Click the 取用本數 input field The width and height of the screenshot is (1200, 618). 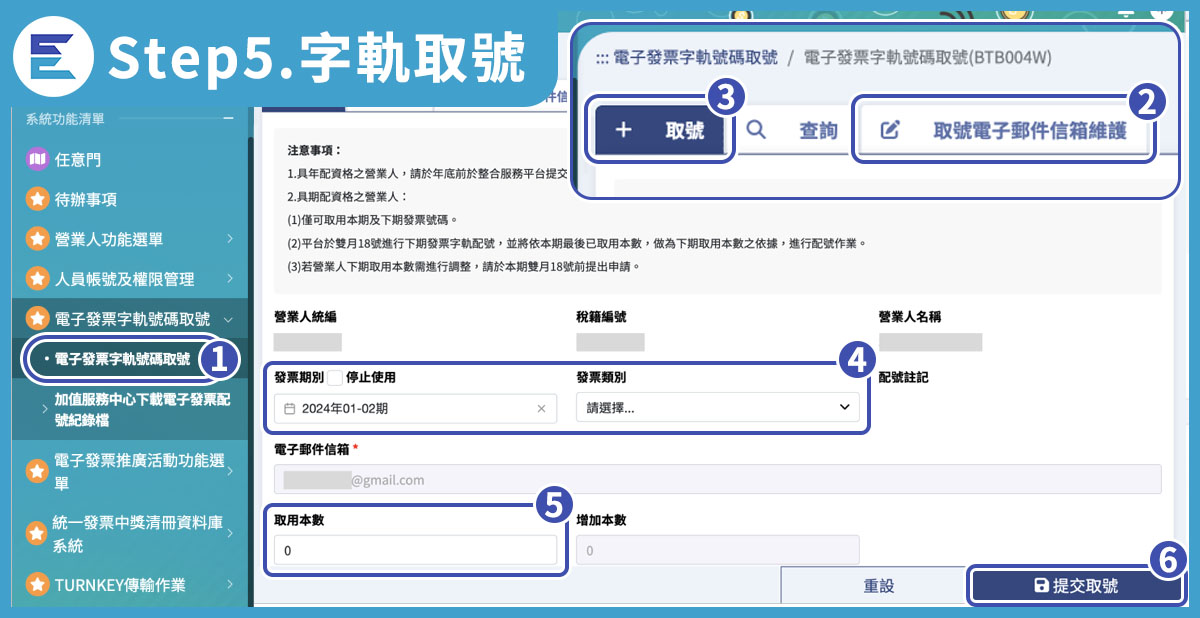pos(415,551)
